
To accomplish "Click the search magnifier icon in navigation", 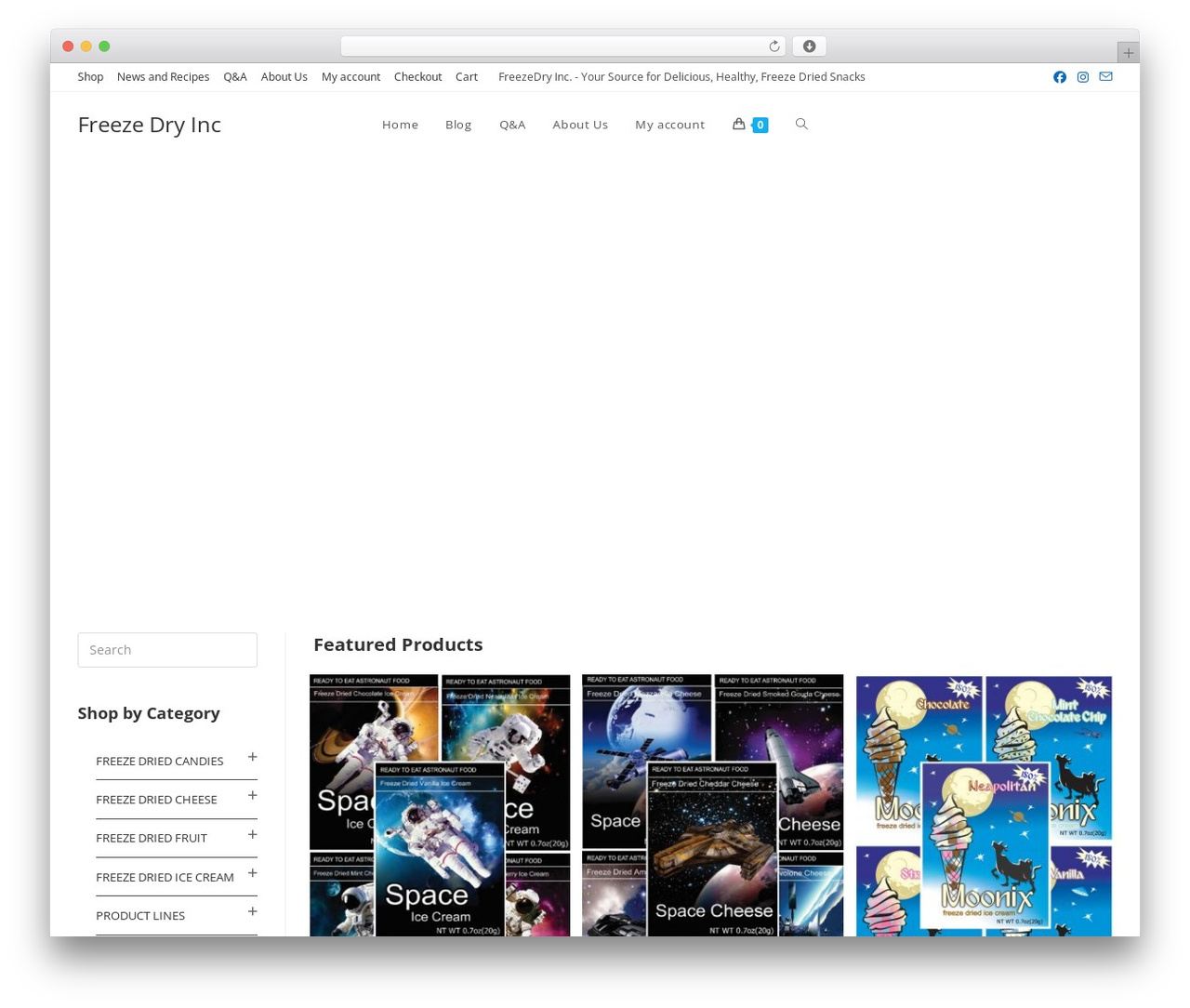I will click(x=801, y=124).
